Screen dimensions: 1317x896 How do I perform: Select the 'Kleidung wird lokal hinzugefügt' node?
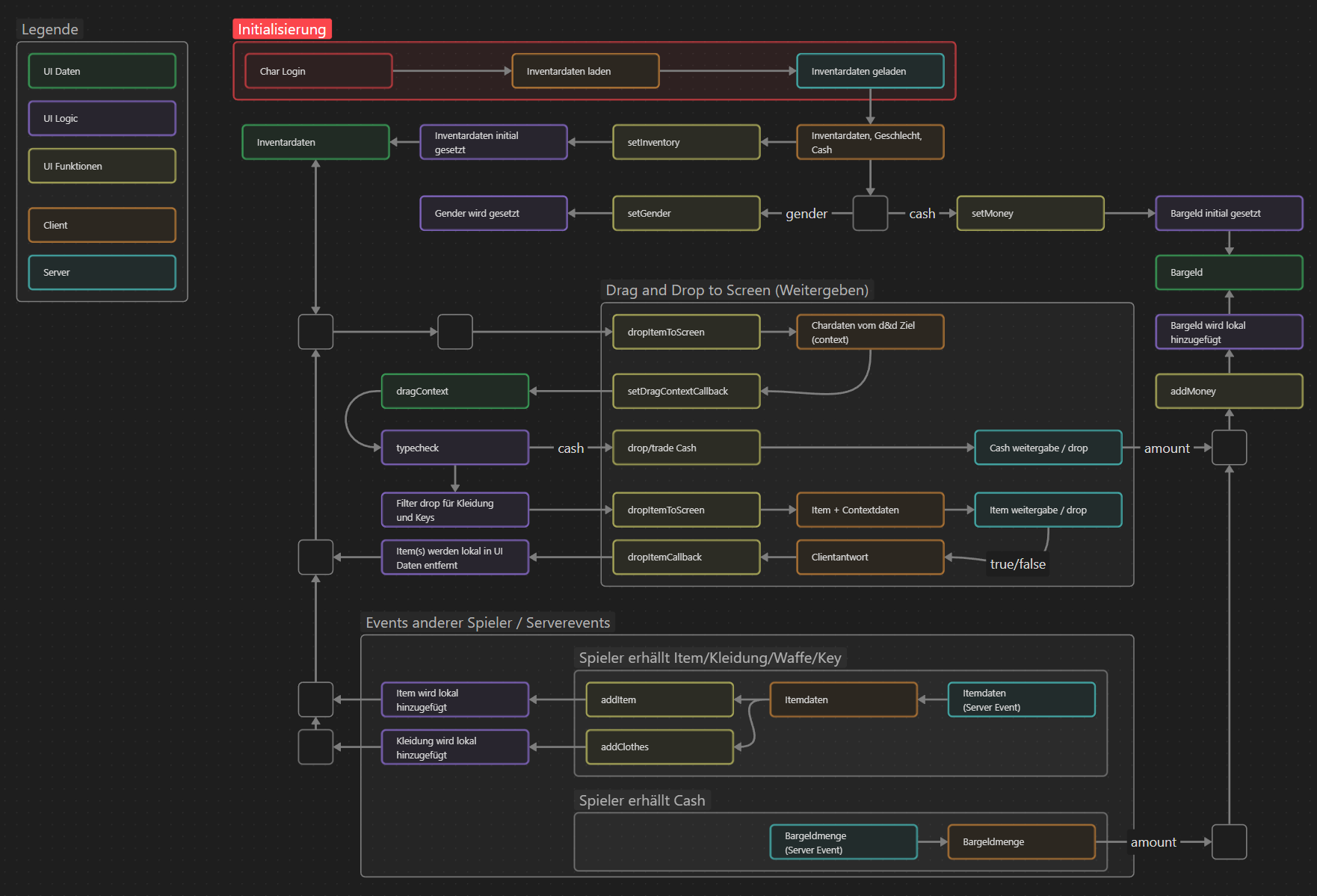tap(455, 747)
